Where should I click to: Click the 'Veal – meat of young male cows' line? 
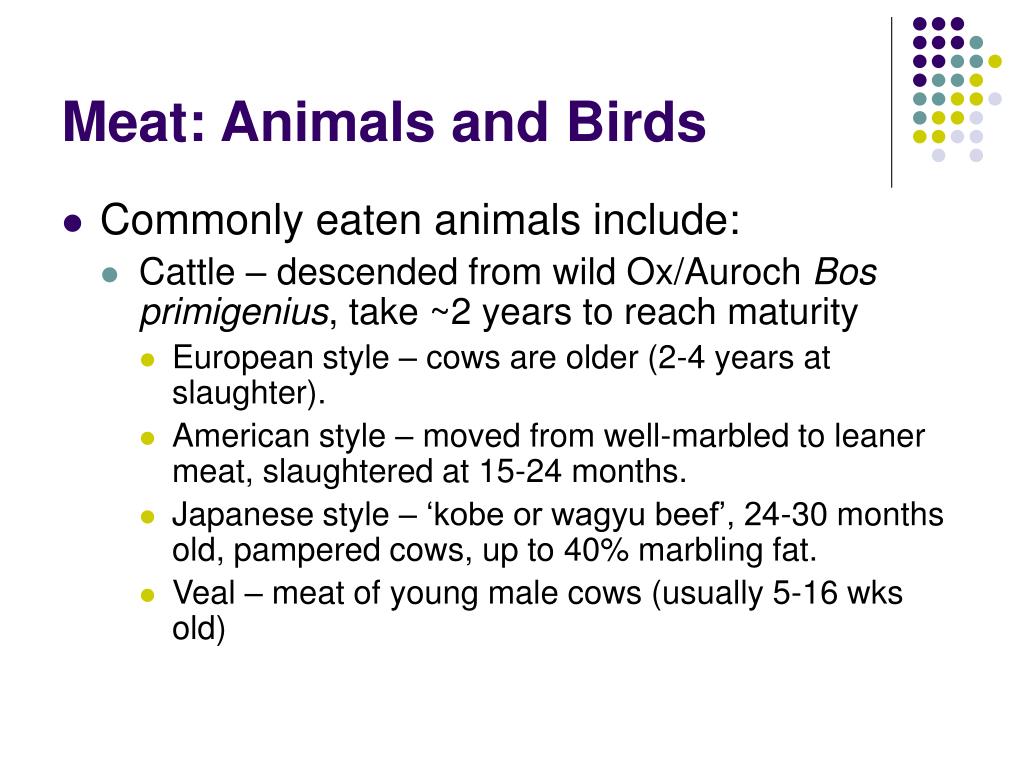click(x=407, y=593)
